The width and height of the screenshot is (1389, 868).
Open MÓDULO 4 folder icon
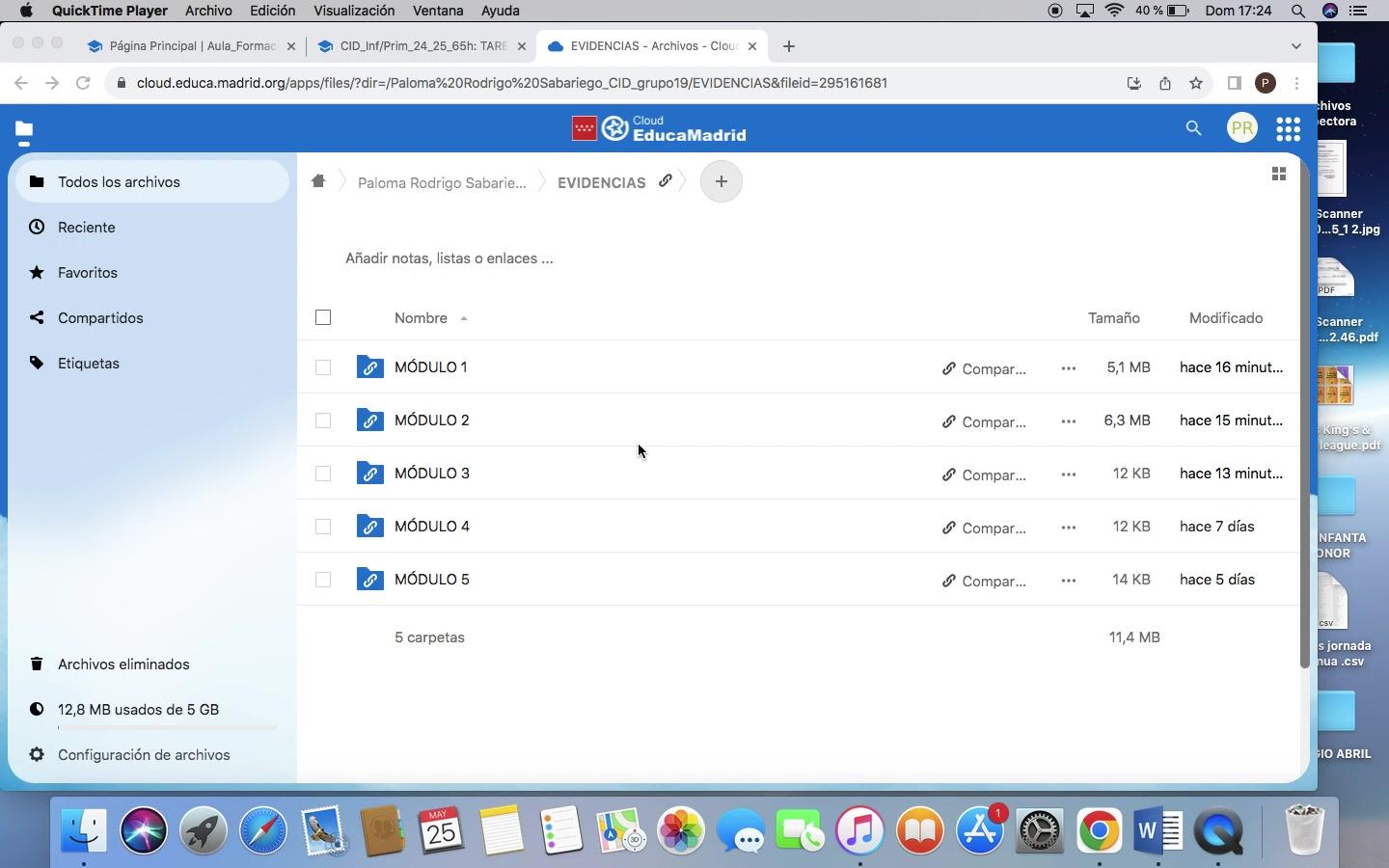[x=370, y=527]
